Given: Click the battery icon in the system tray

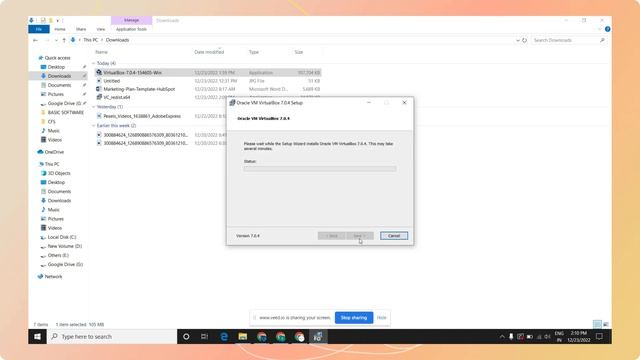Looking at the screenshot, I should point(530,336).
